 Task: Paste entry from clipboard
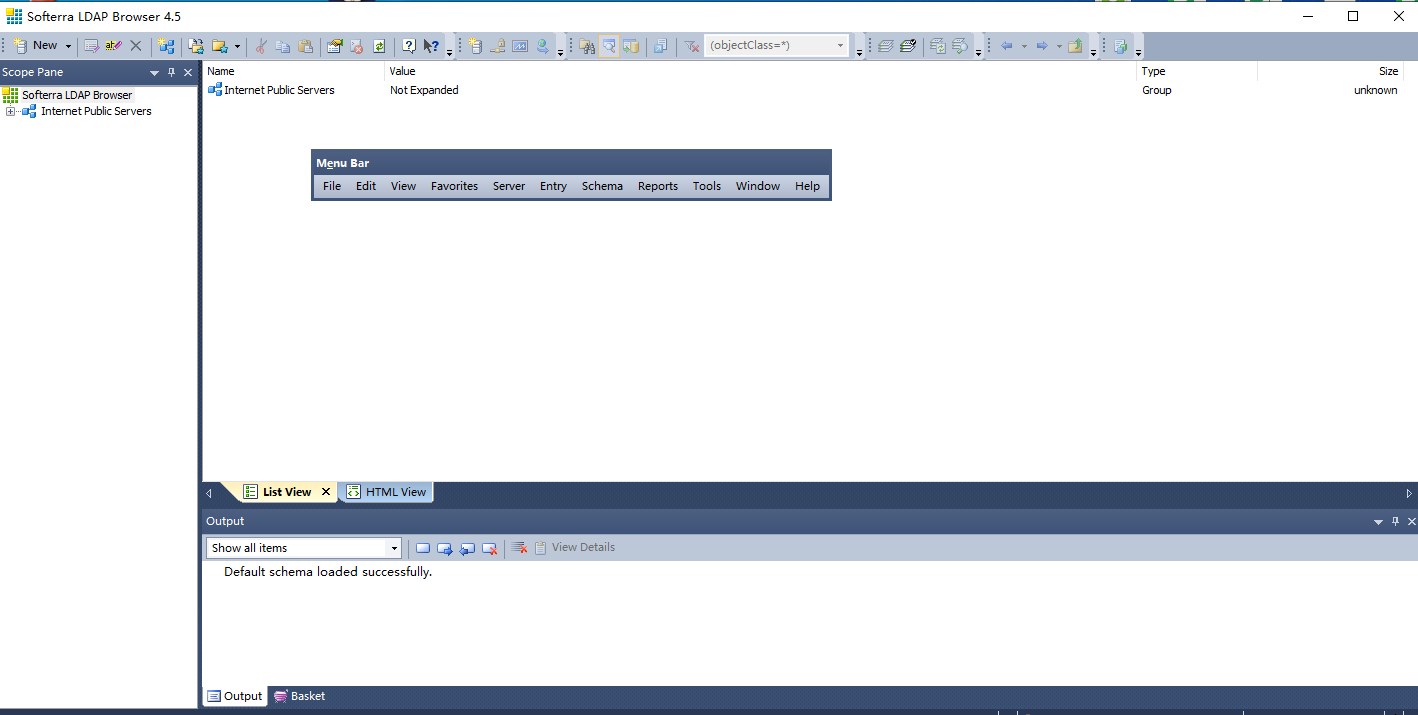coord(307,46)
